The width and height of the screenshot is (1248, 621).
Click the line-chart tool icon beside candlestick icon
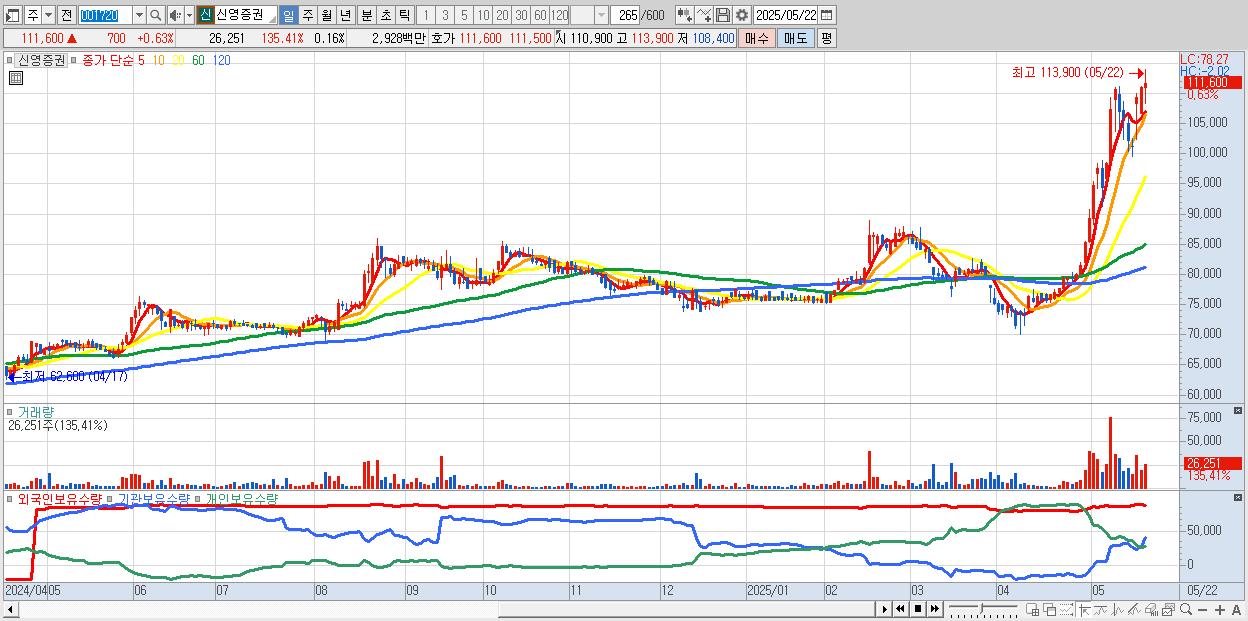(704, 15)
